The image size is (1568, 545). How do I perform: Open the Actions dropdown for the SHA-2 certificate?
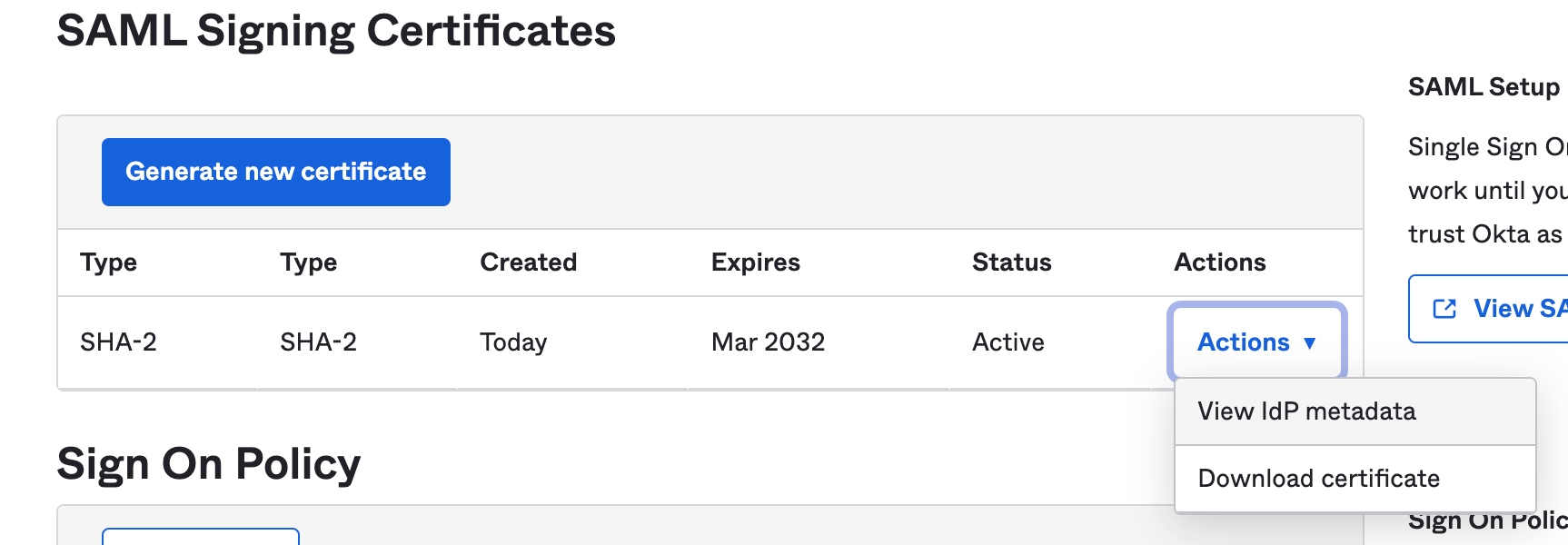[1255, 342]
